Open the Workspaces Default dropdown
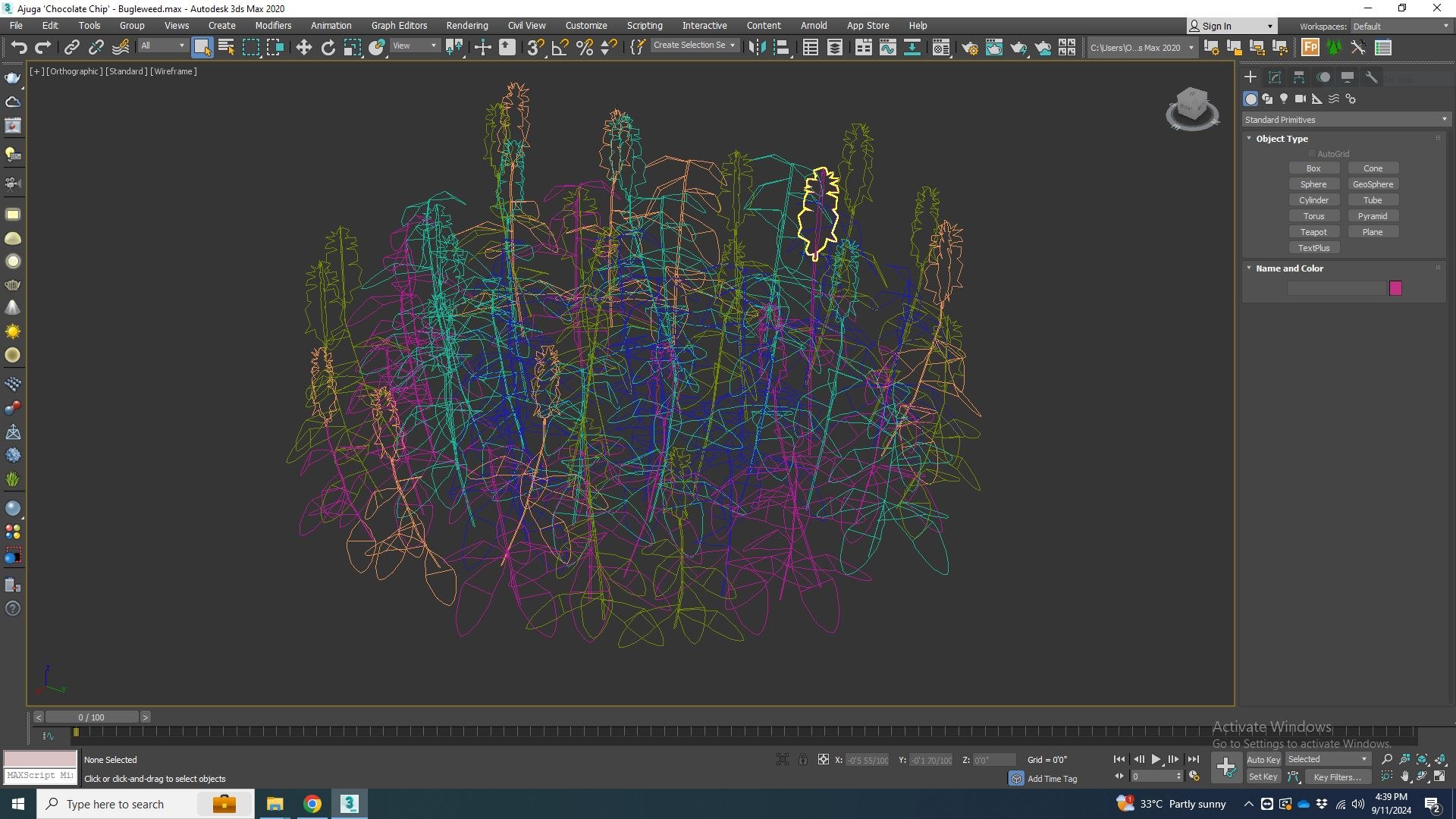1456x819 pixels. tap(1400, 27)
